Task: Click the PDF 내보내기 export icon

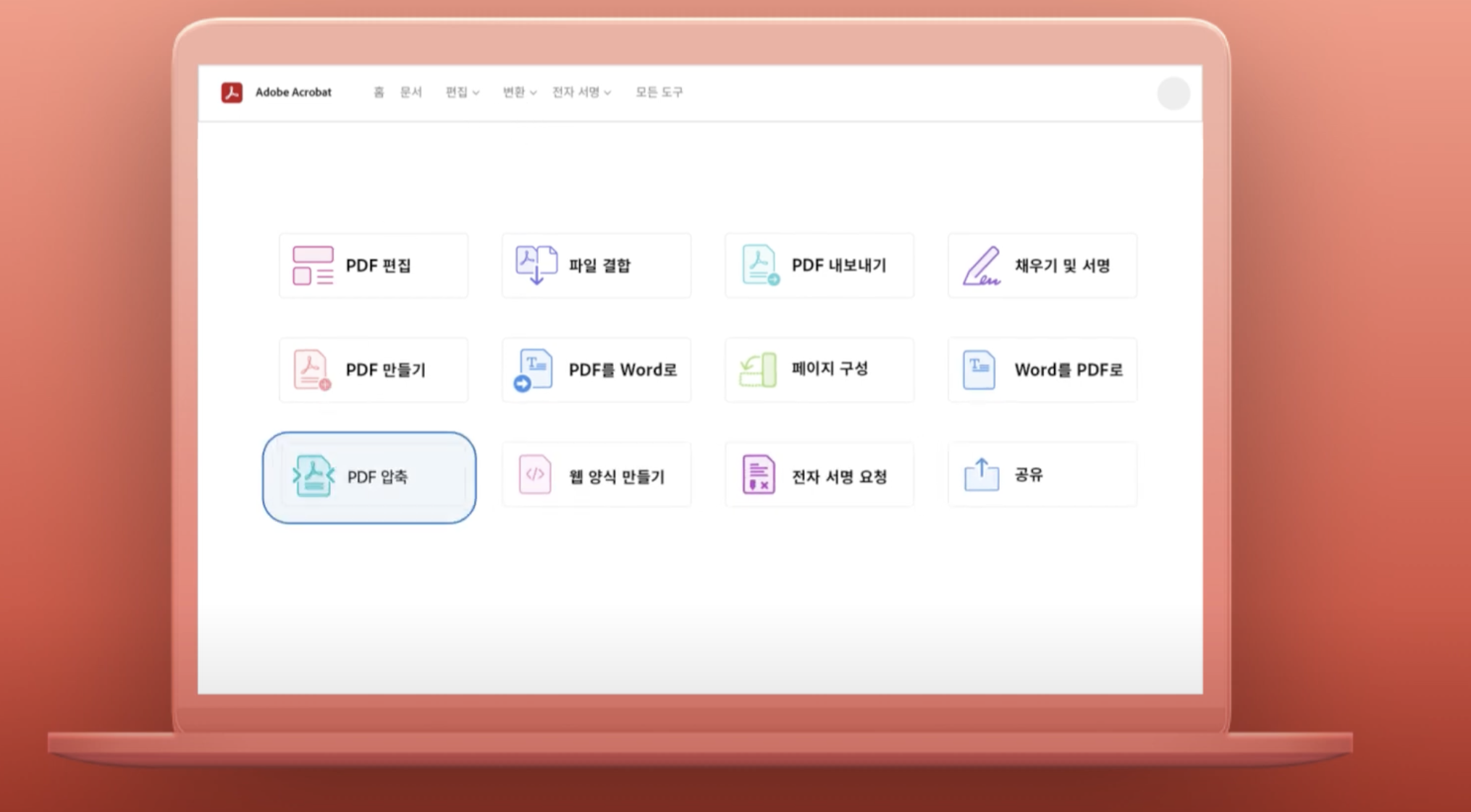Action: pos(759,265)
